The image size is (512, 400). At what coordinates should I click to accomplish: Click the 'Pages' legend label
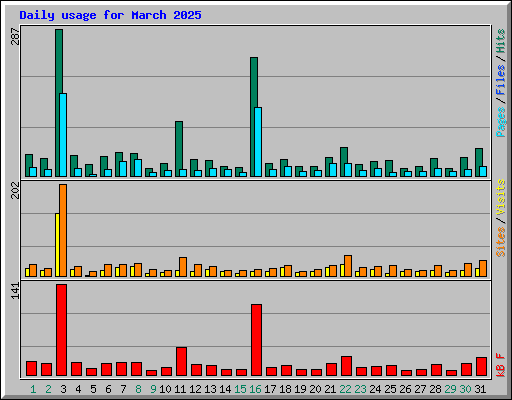(501, 122)
